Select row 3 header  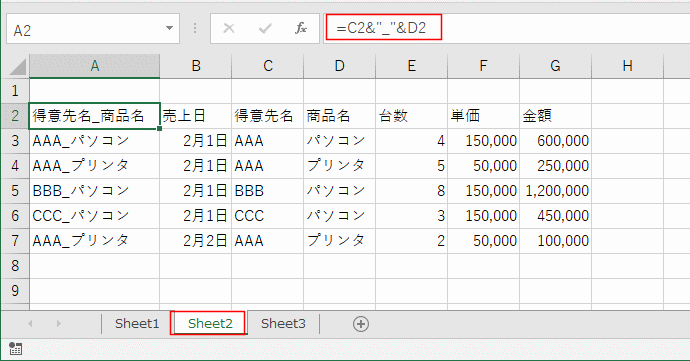point(15,141)
